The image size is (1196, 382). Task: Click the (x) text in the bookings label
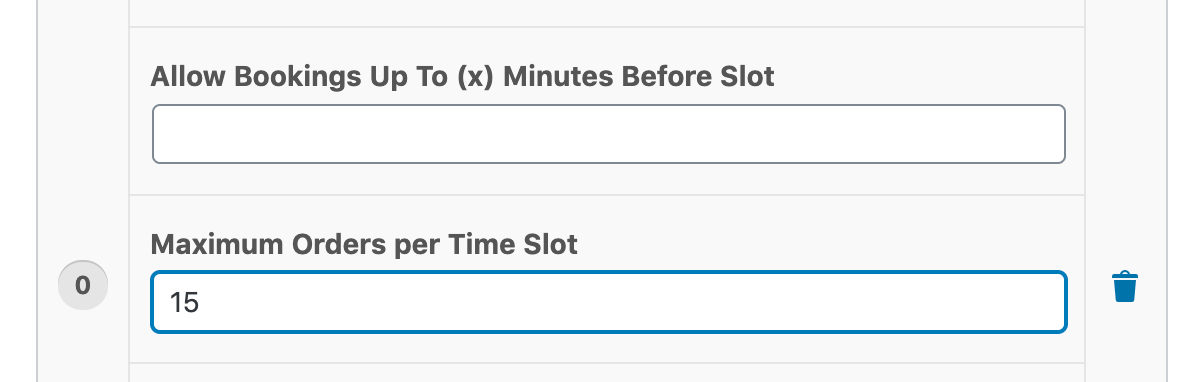[x=476, y=77]
